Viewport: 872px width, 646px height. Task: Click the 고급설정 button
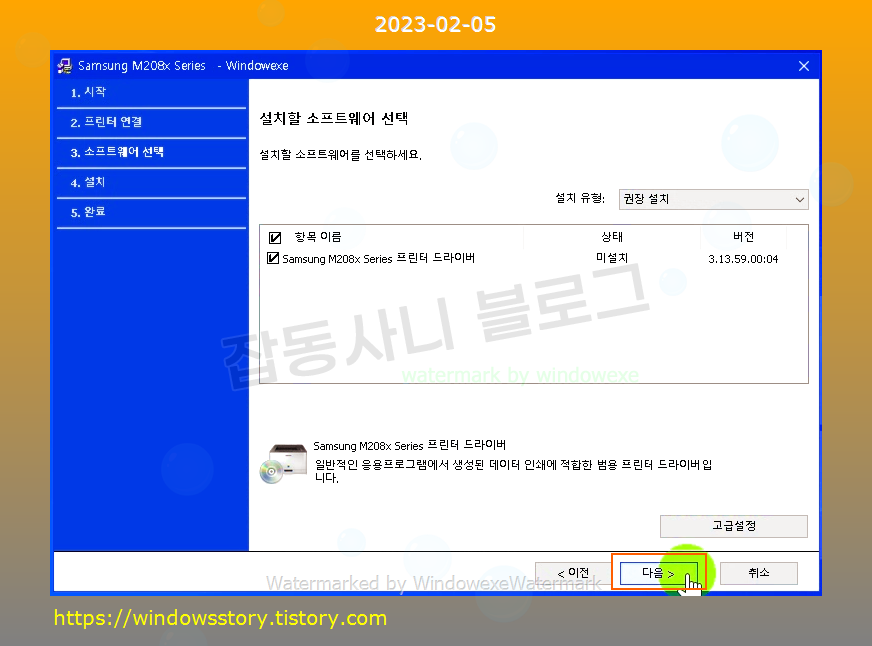(x=734, y=526)
